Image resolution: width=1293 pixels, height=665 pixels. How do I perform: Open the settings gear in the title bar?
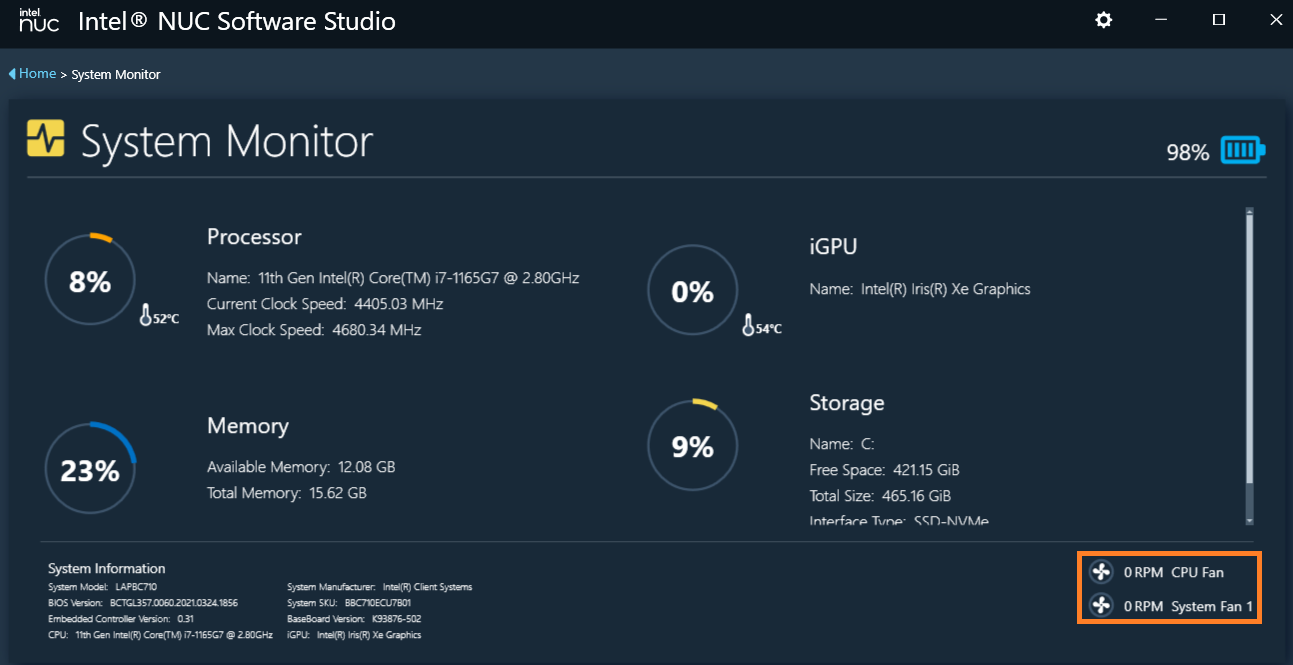click(1104, 20)
